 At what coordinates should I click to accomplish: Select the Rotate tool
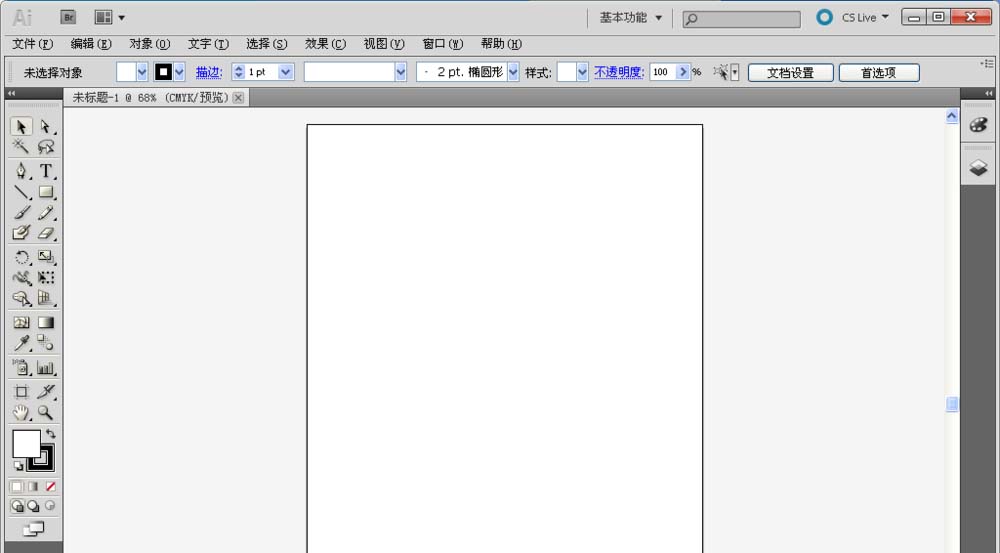pyautogui.click(x=21, y=257)
